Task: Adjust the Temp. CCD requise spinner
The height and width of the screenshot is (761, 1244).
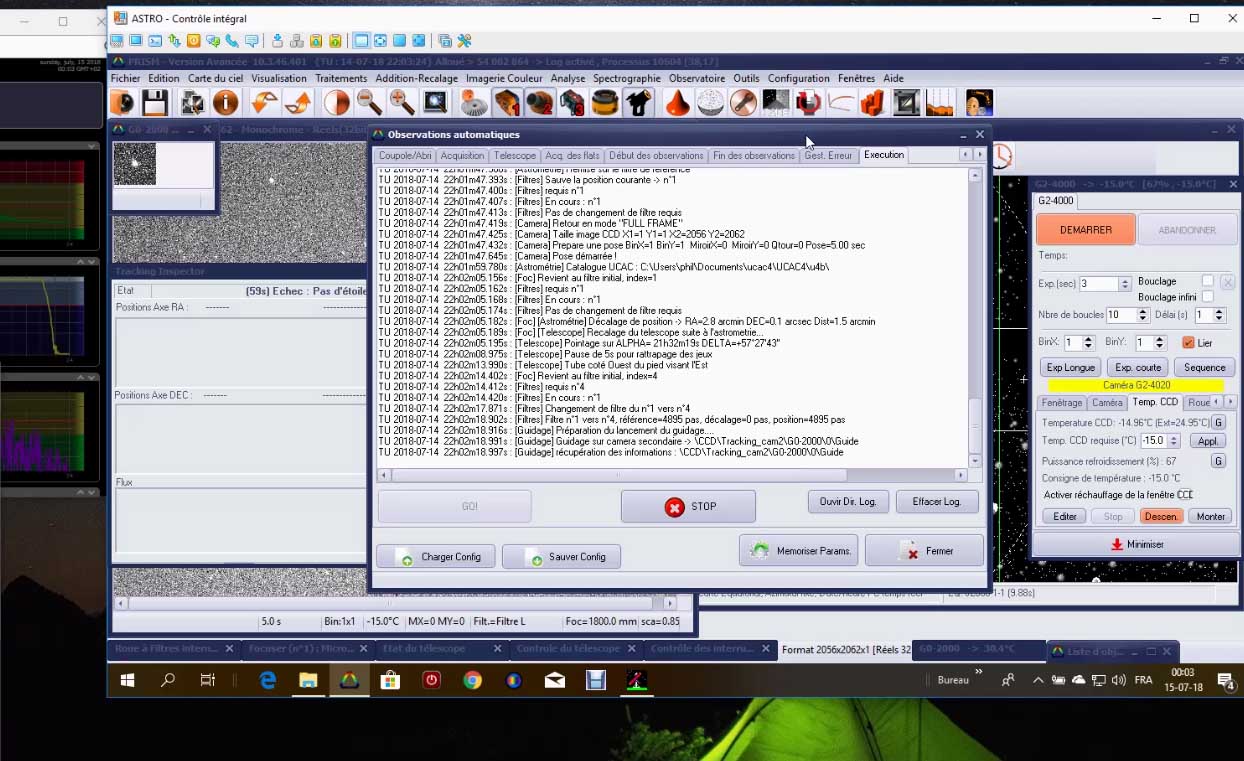Action: click(1174, 441)
